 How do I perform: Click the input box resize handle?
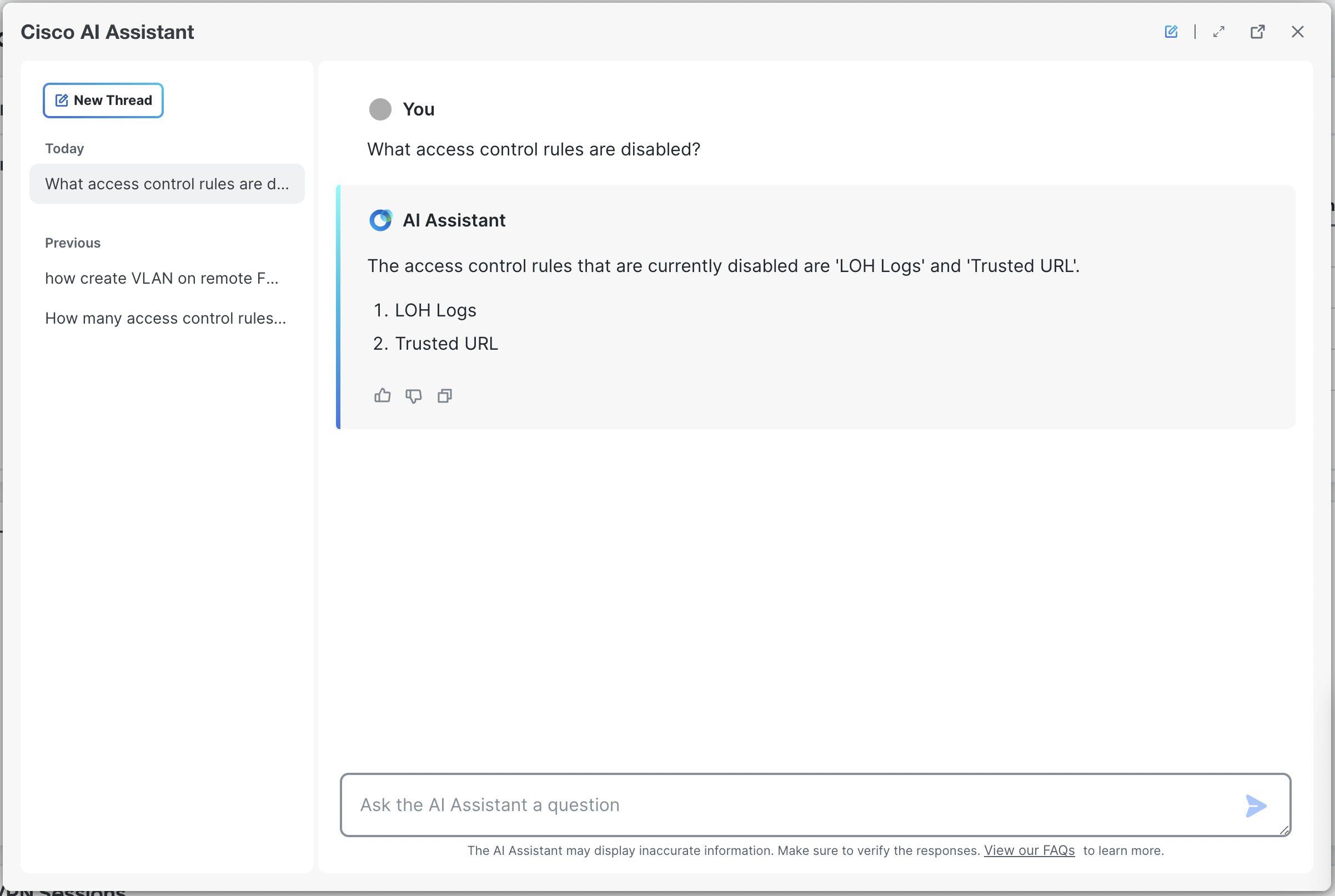tap(1283, 830)
